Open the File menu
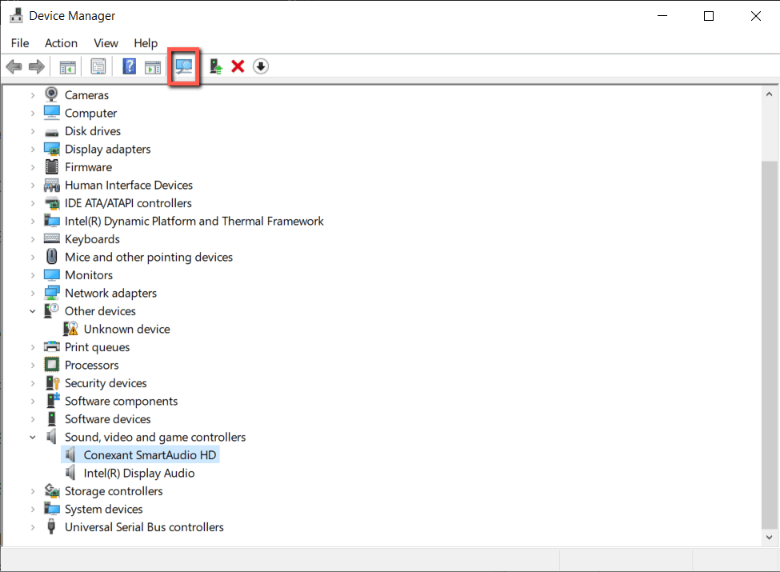Viewport: 780px width, 572px height. point(20,43)
